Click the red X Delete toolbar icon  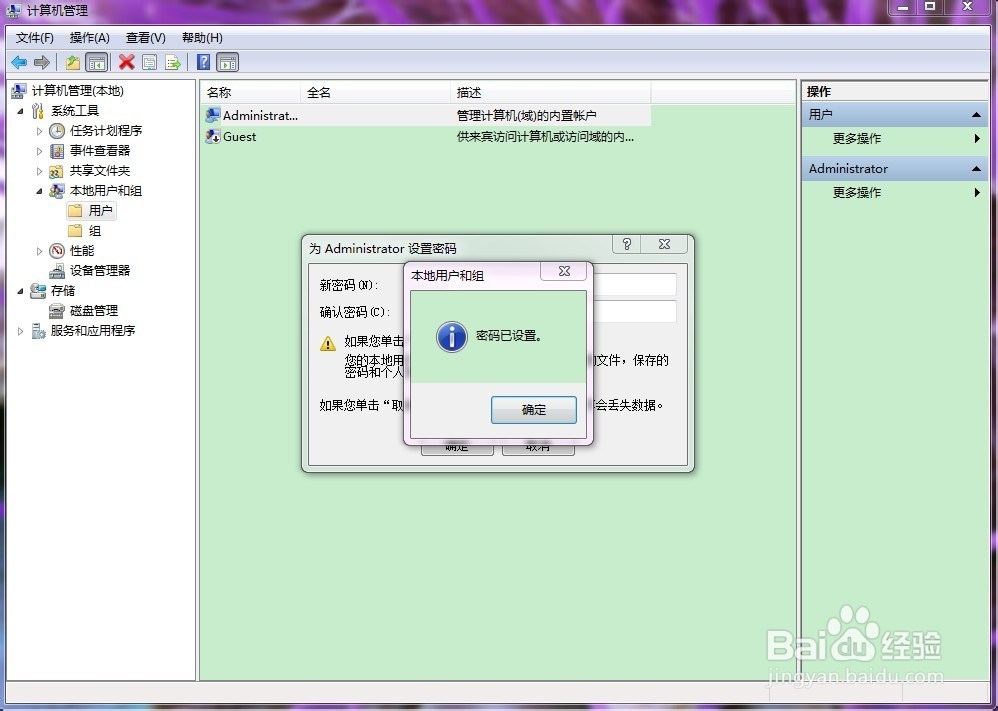pyautogui.click(x=127, y=62)
